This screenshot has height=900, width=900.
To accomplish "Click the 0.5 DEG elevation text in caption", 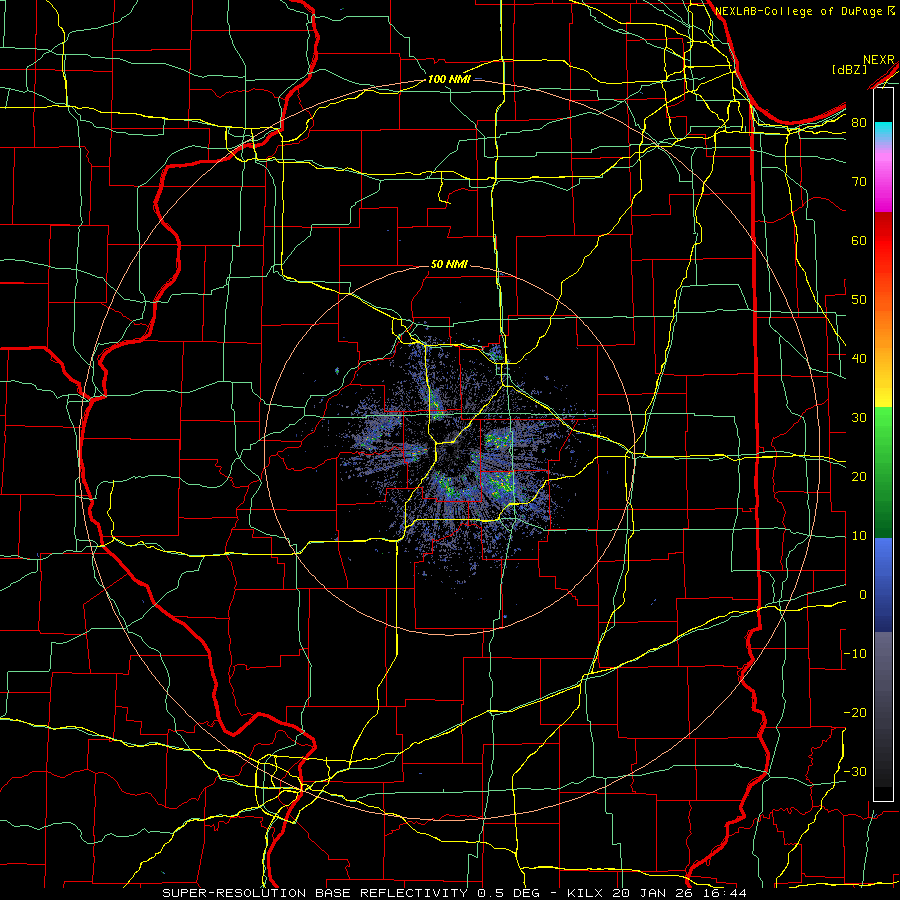I will 509,893.
